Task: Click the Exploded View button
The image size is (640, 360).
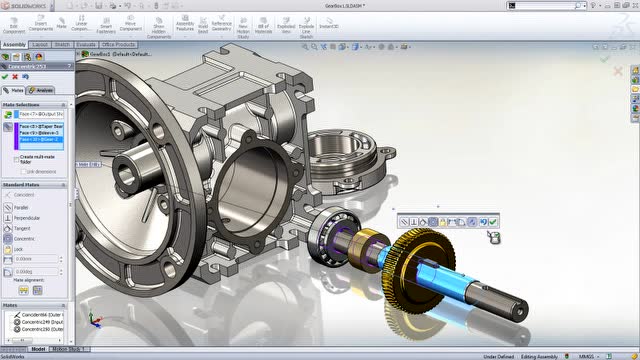Action: (x=286, y=25)
